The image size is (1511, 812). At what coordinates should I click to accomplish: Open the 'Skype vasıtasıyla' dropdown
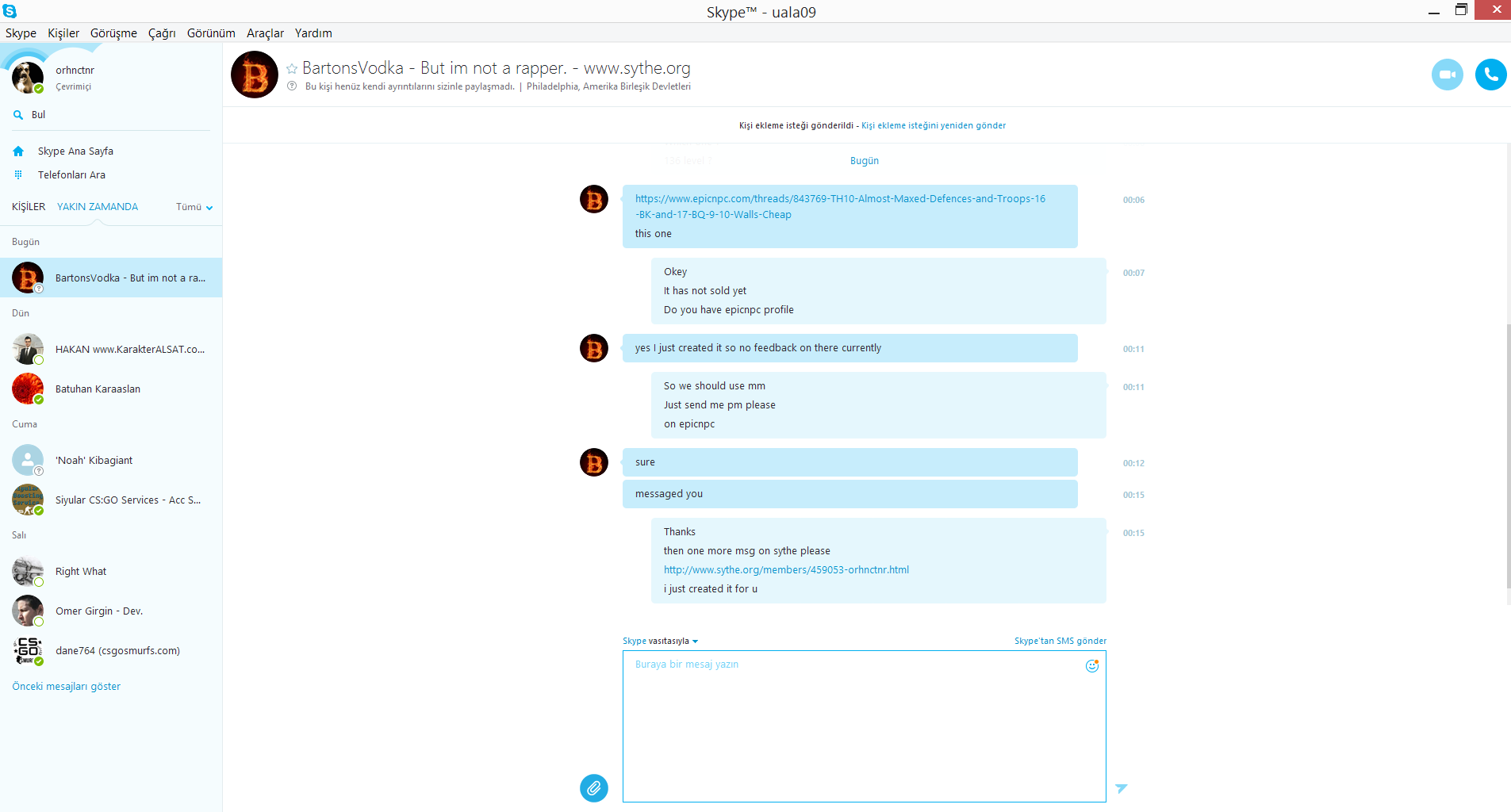pos(660,641)
